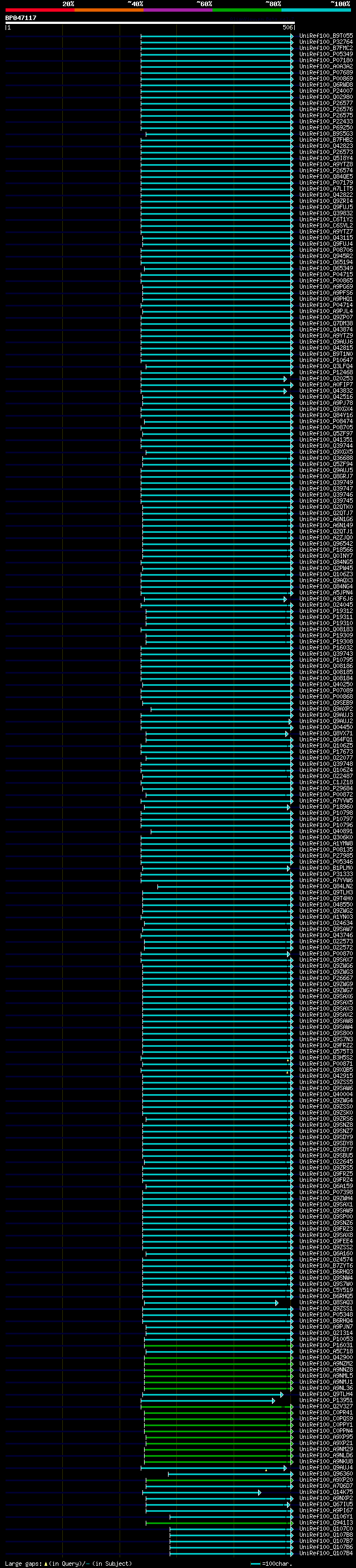This screenshot has width=356, height=1568.
Task: Click the purple segment of identity legend
Action: (179, 10)
